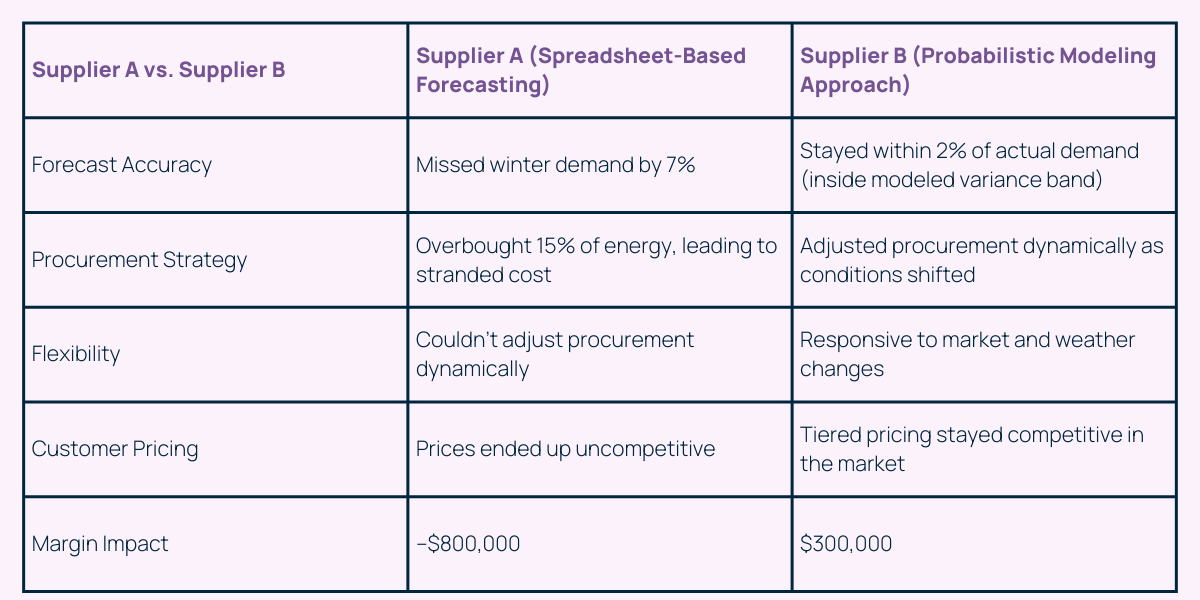Click 'Stayed within 2% of actual demand' cell
1200x600 pixels.
click(969, 151)
